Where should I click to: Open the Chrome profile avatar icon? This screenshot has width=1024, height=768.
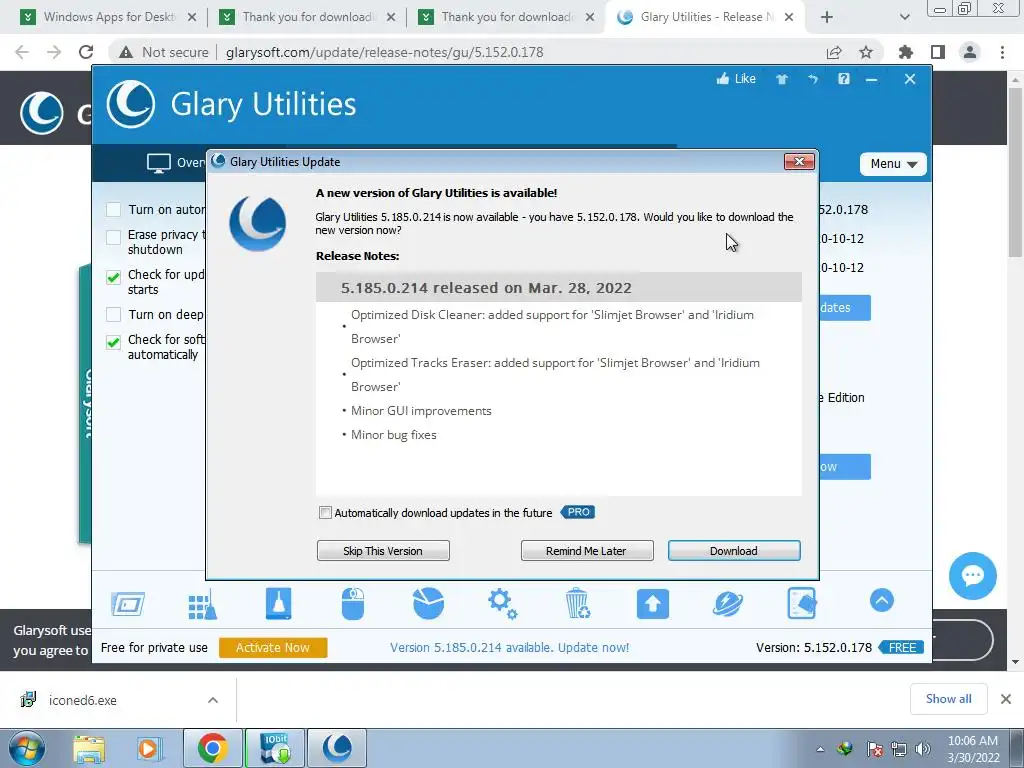tap(970, 52)
